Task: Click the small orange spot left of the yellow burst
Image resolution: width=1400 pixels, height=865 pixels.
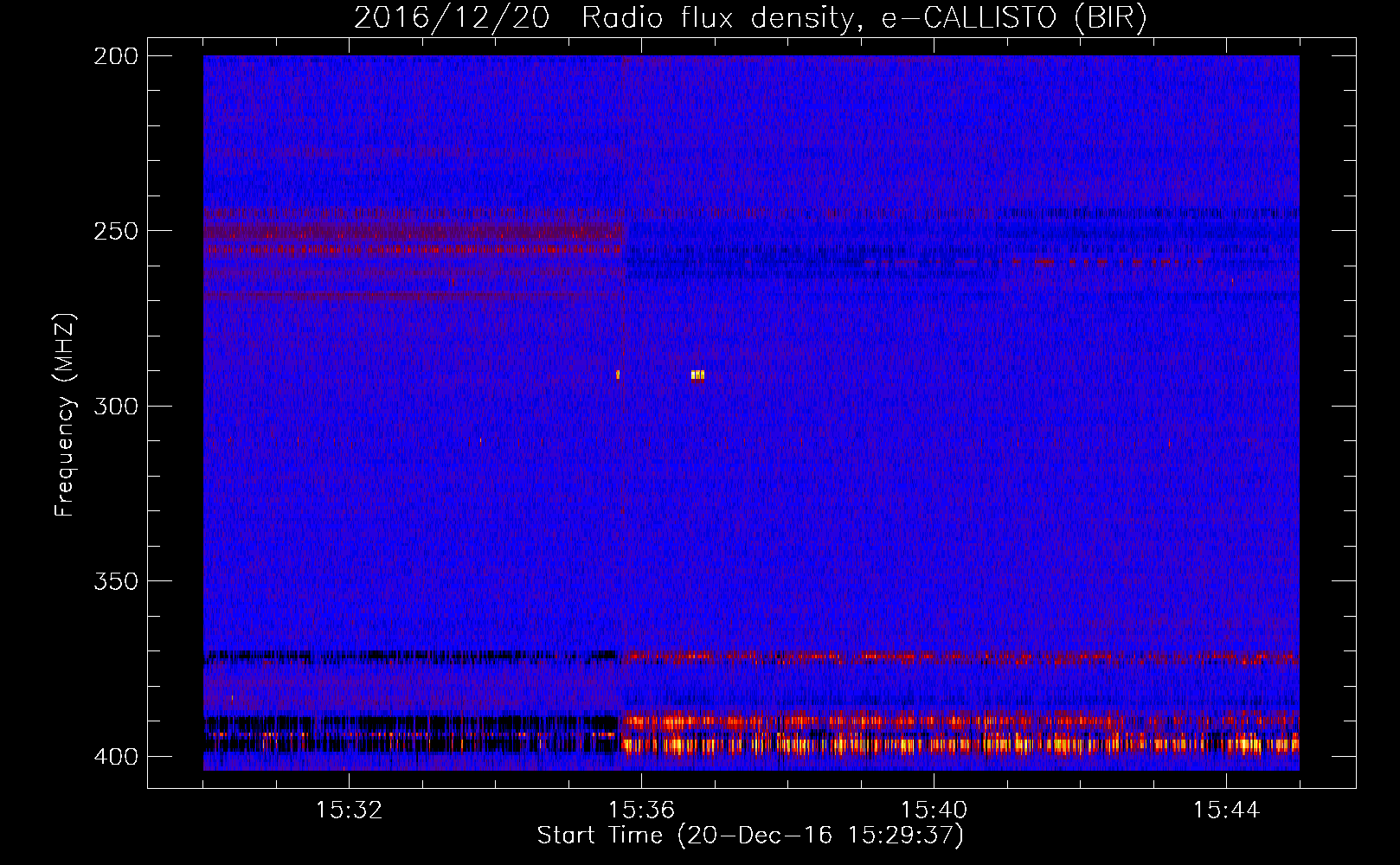Action: click(618, 375)
